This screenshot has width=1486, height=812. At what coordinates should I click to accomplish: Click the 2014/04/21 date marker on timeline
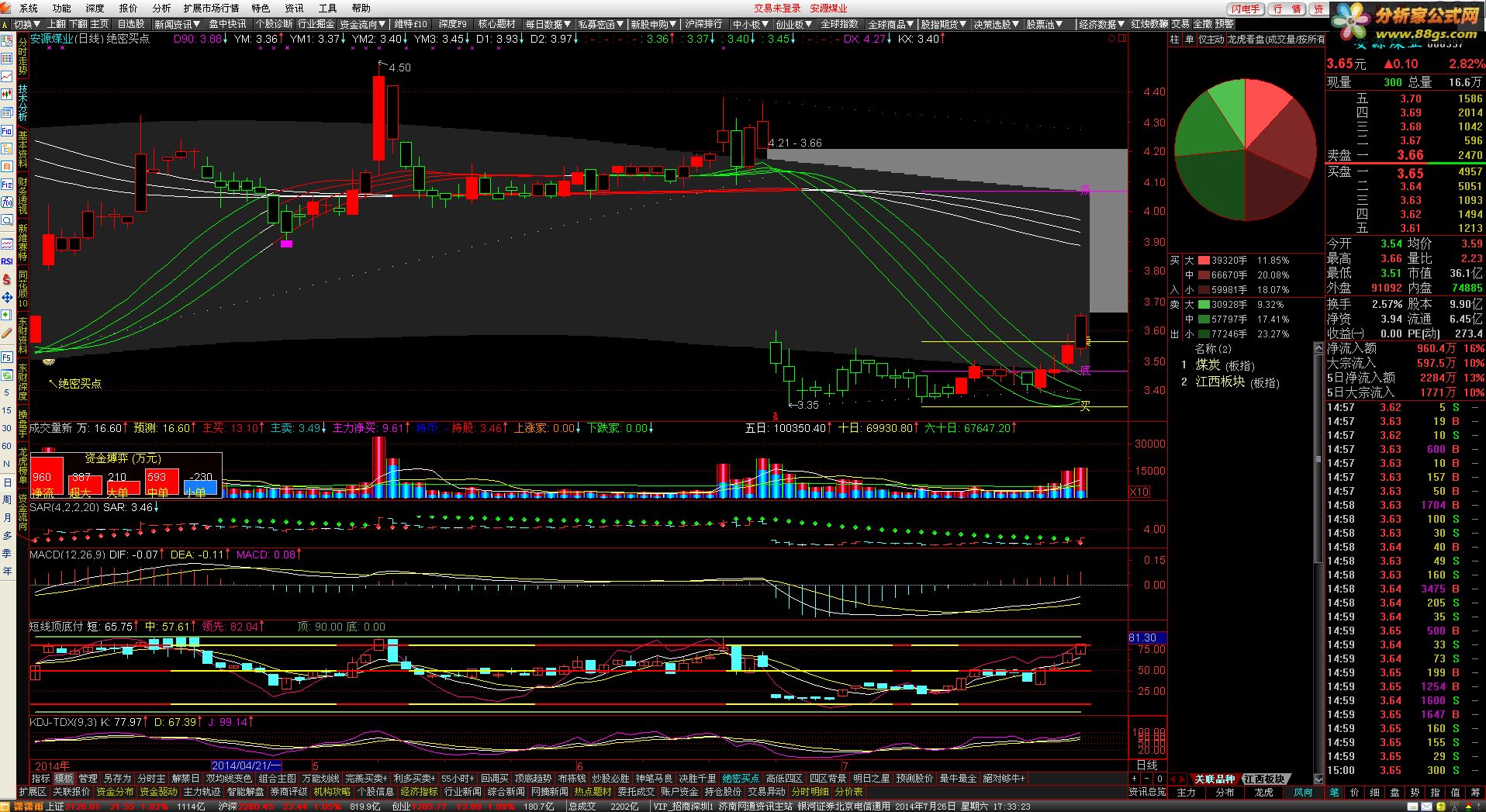tap(246, 765)
